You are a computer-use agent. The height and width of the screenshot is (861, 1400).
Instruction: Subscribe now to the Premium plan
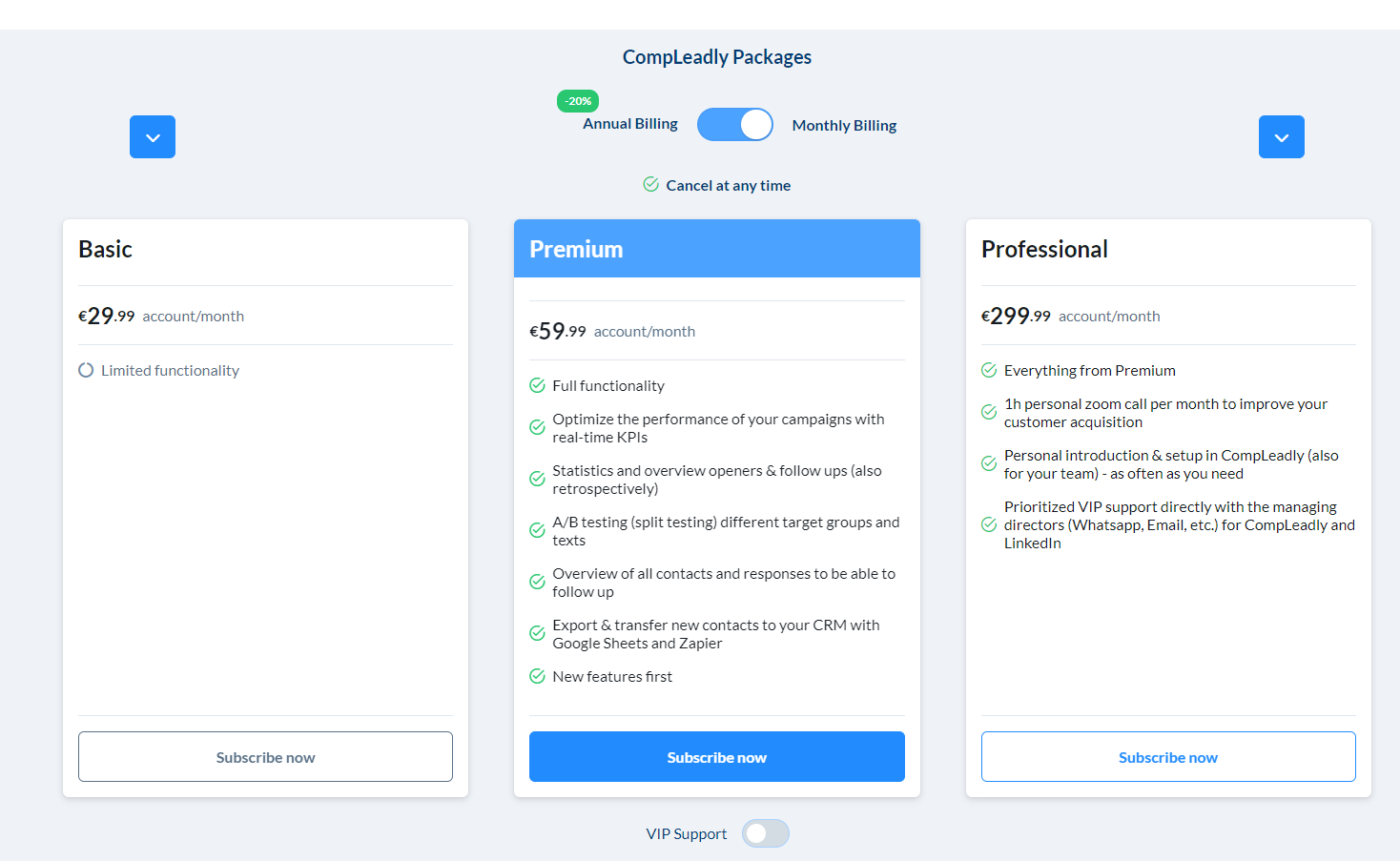[716, 757]
